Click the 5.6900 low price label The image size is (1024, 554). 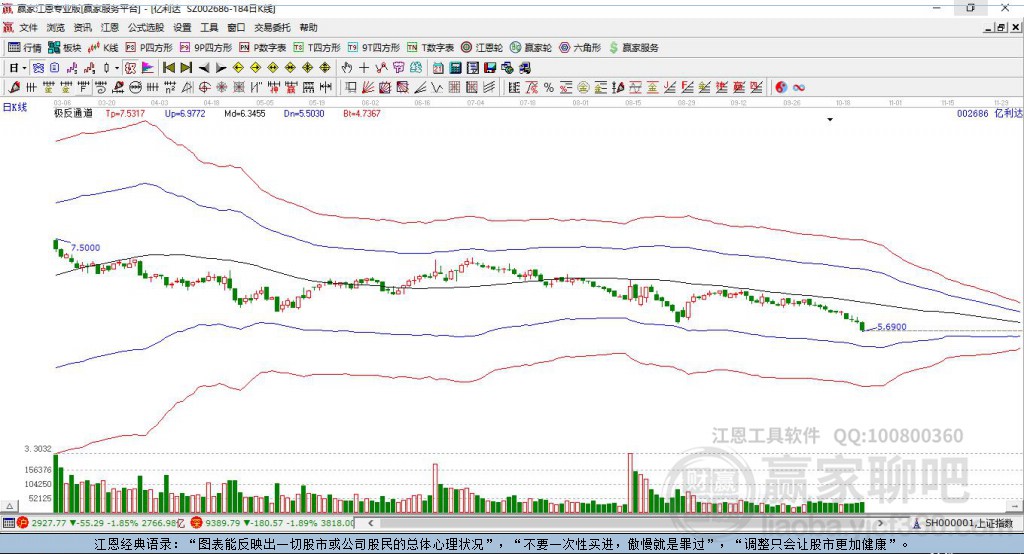(x=891, y=327)
